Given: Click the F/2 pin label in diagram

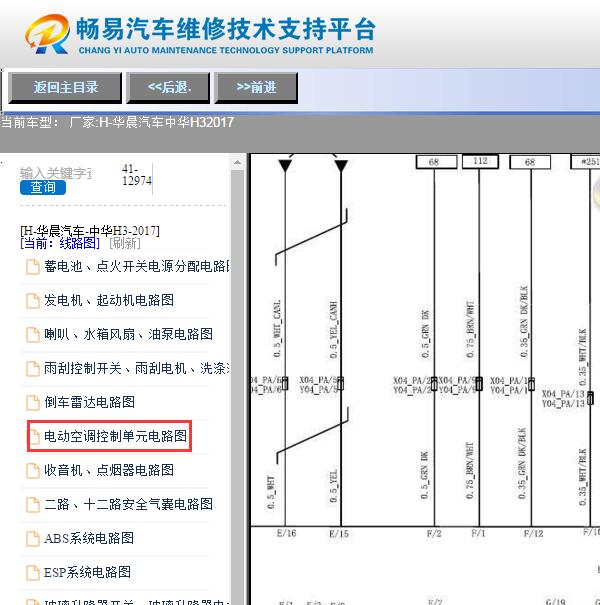Looking at the screenshot, I should tap(434, 533).
